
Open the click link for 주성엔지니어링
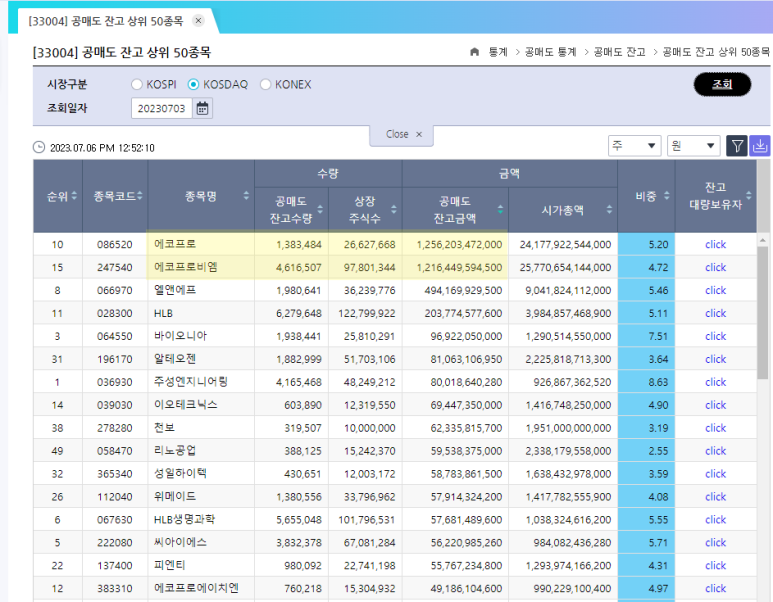[x=715, y=382]
